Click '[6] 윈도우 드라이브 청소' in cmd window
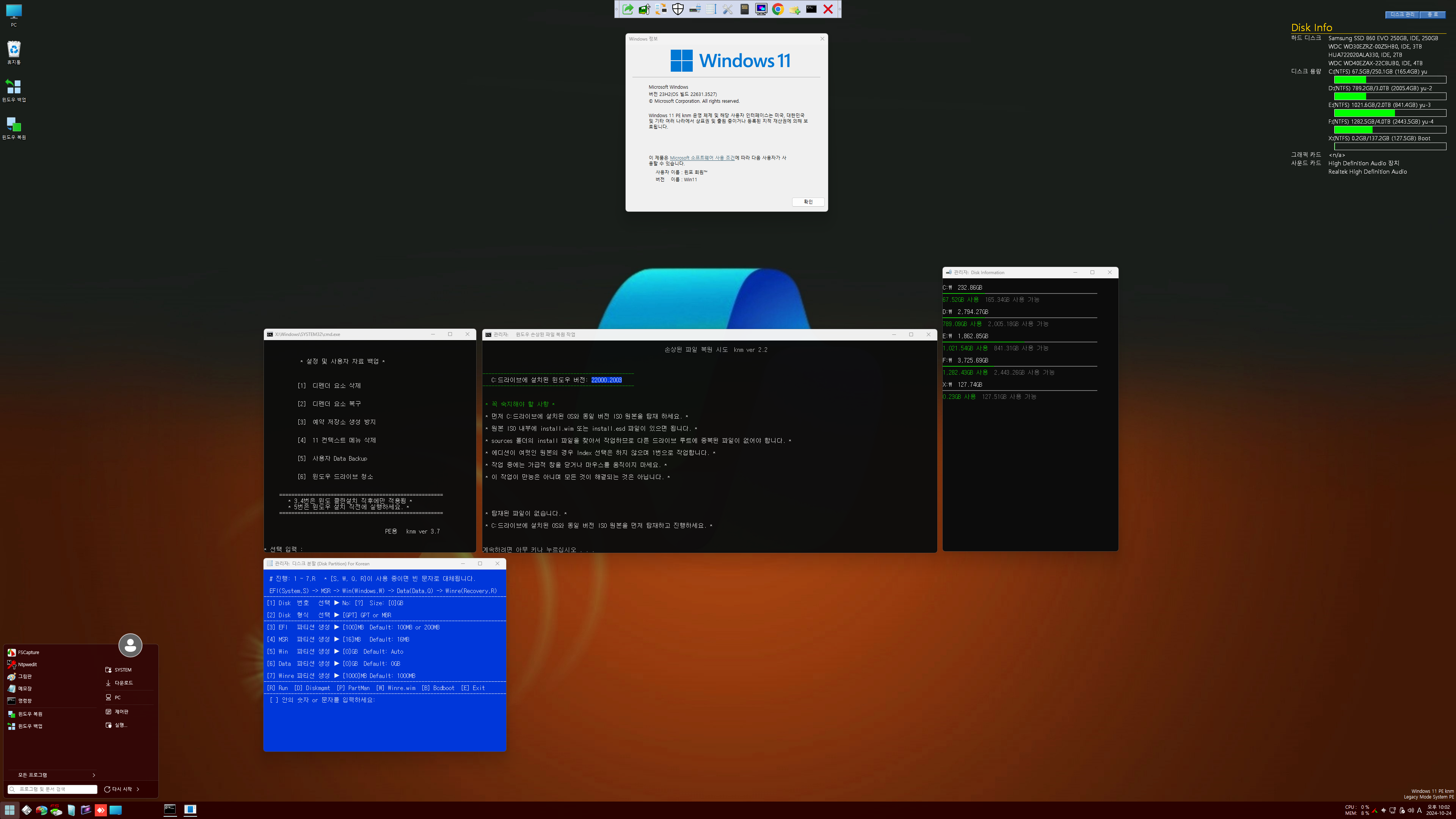 [335, 477]
